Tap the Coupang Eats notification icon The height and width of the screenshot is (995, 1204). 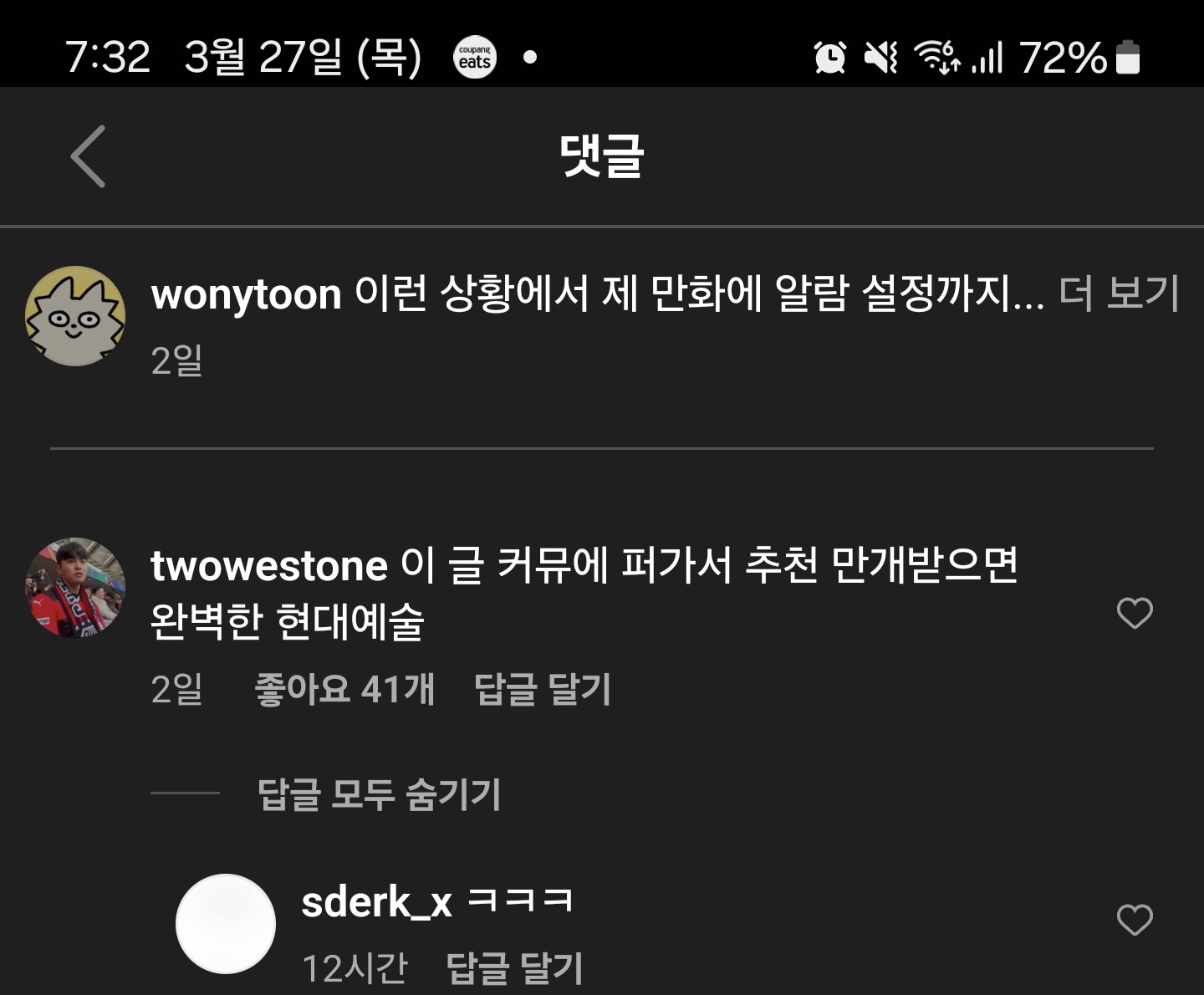(475, 58)
